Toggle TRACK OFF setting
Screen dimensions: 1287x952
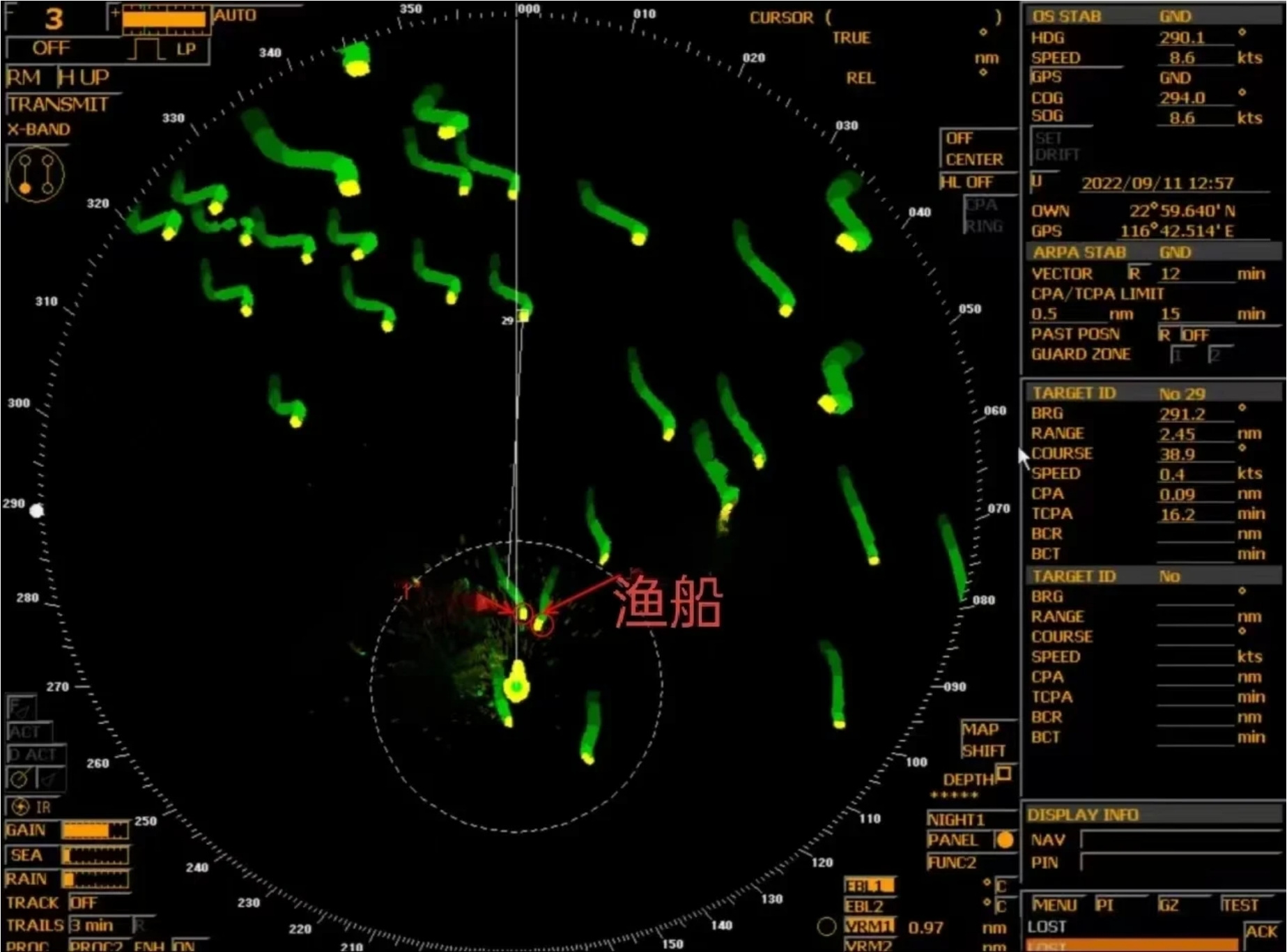84,903
